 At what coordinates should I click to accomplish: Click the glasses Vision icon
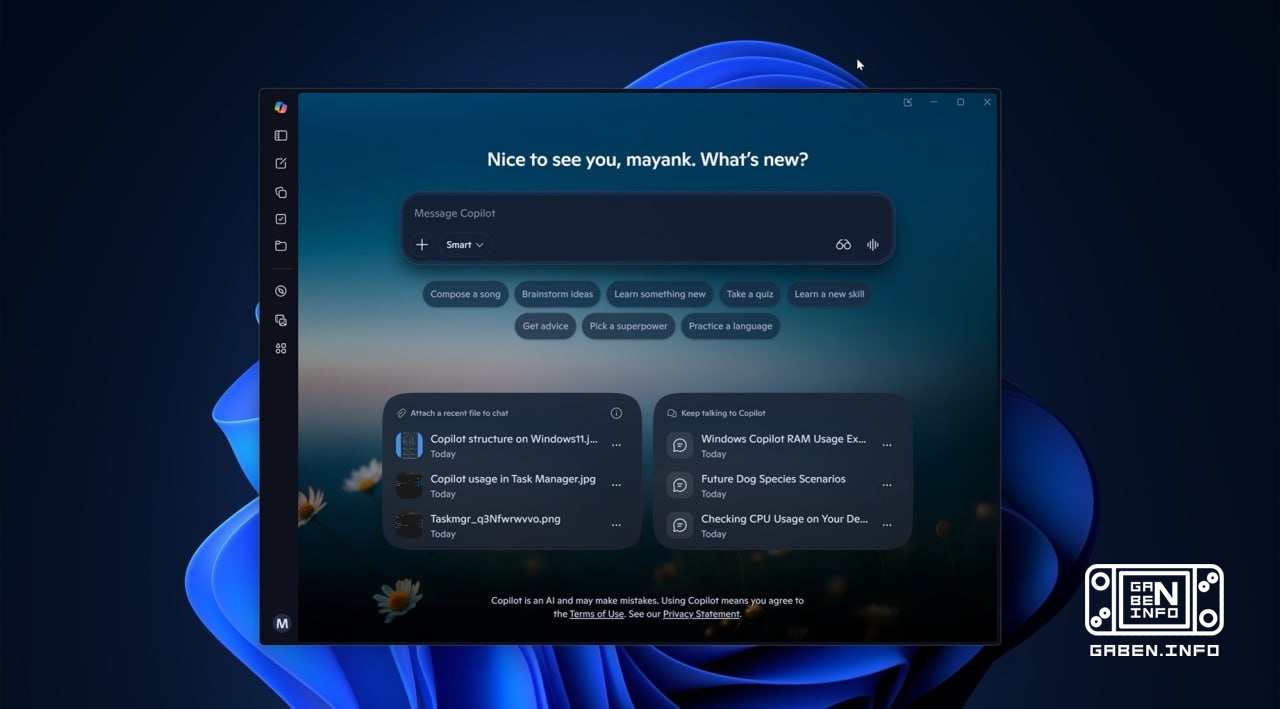click(x=843, y=245)
